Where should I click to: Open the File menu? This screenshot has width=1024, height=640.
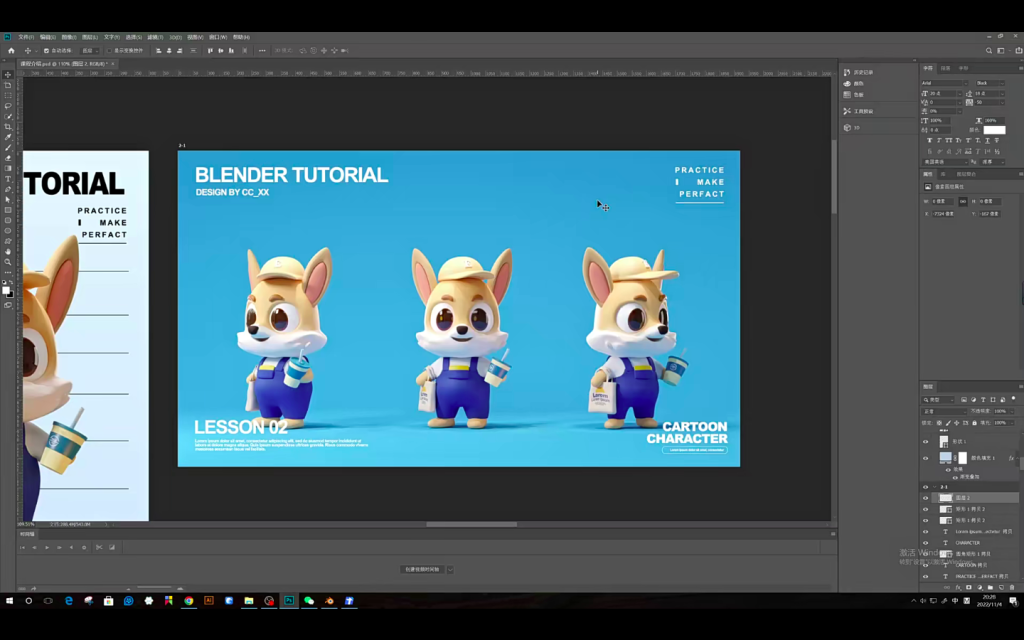(26, 37)
